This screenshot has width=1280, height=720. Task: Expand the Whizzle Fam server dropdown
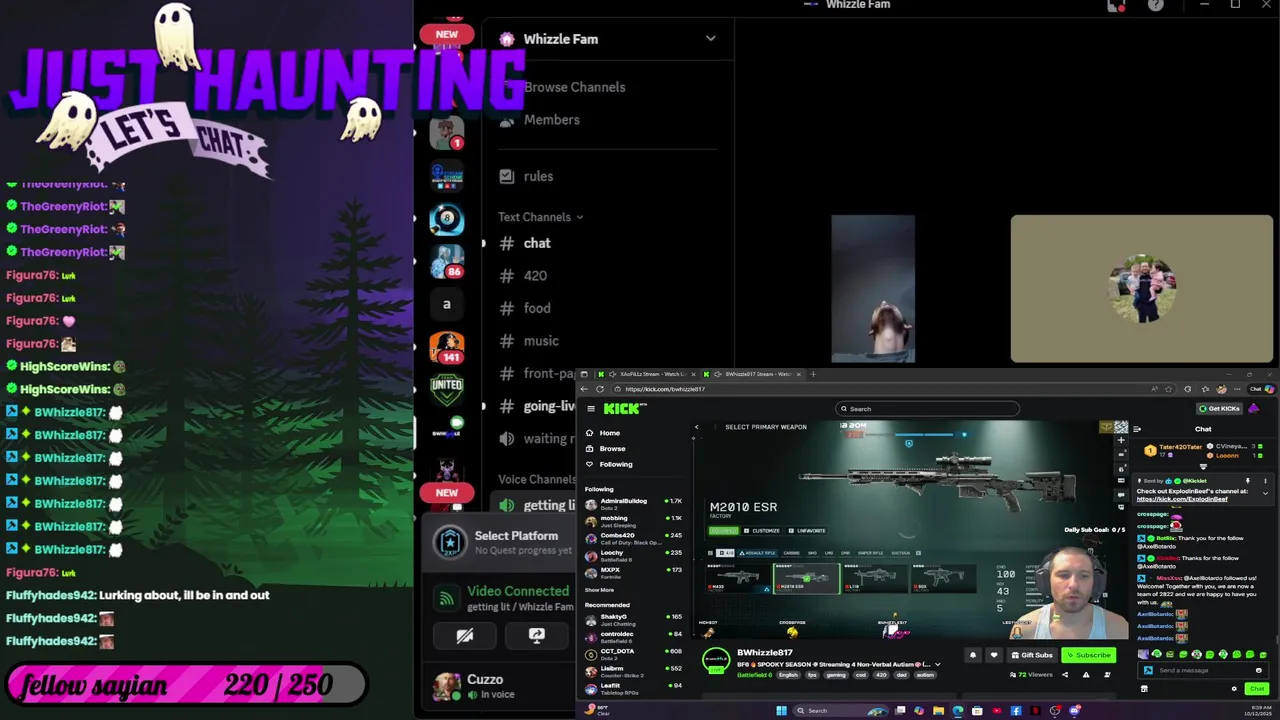[x=710, y=39]
